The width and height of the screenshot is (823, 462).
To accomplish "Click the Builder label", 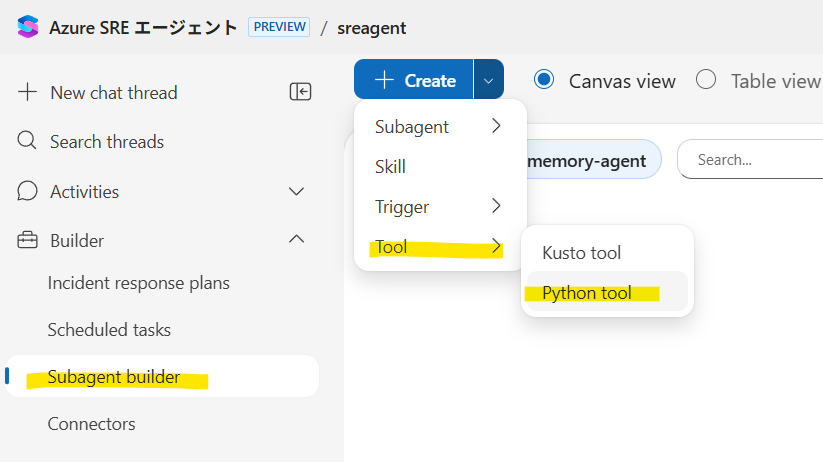I will point(77,240).
